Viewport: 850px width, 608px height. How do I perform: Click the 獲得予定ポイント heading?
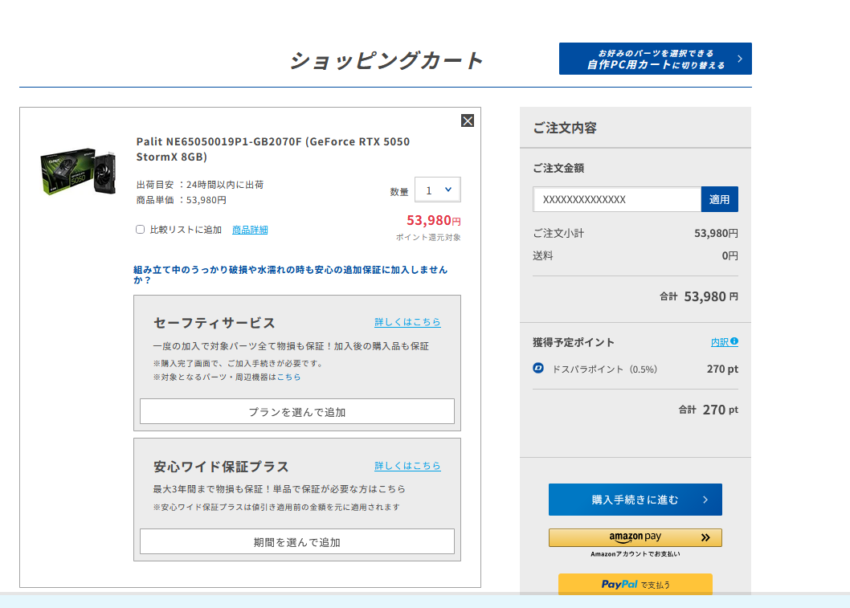(573, 342)
